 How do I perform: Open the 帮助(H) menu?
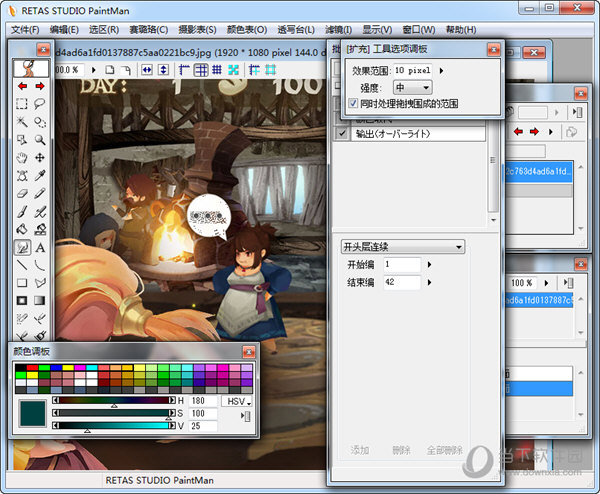coord(461,30)
